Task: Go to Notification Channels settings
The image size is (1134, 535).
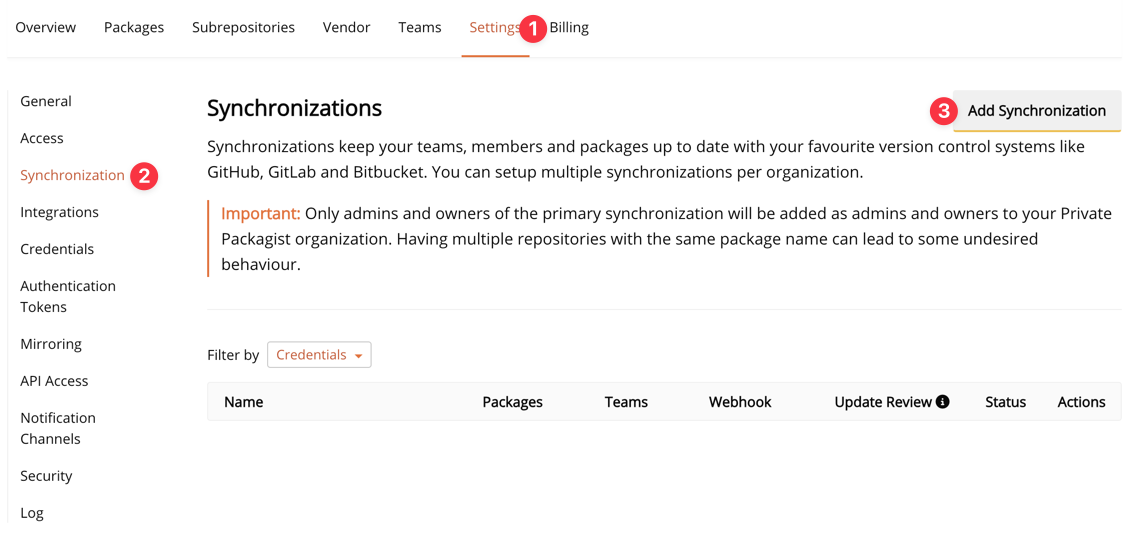Action: click(58, 428)
